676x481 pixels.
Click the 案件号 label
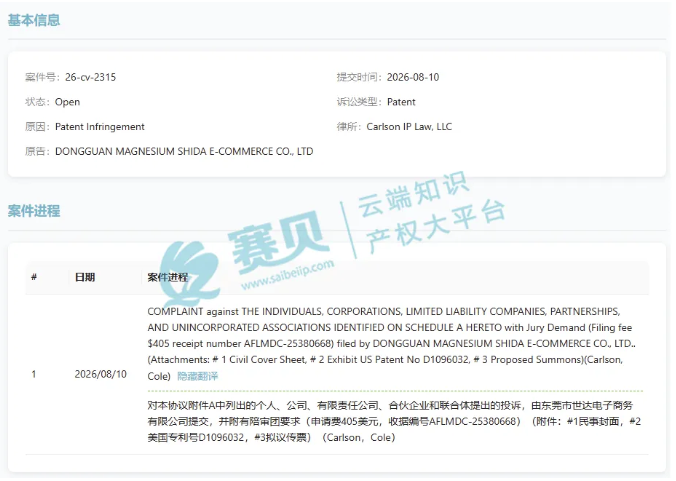click(x=40, y=77)
